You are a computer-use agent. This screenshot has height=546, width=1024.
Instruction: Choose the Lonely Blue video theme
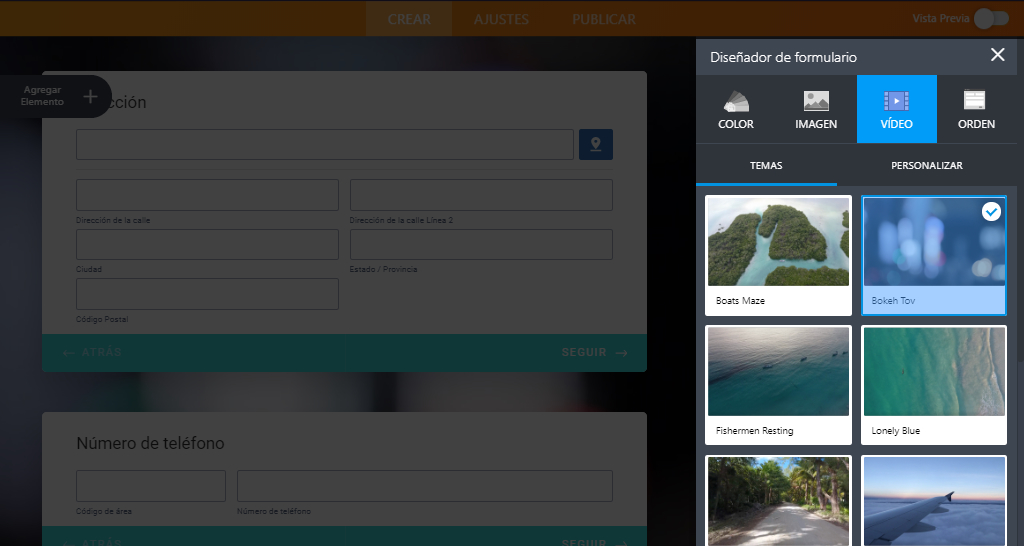934,385
